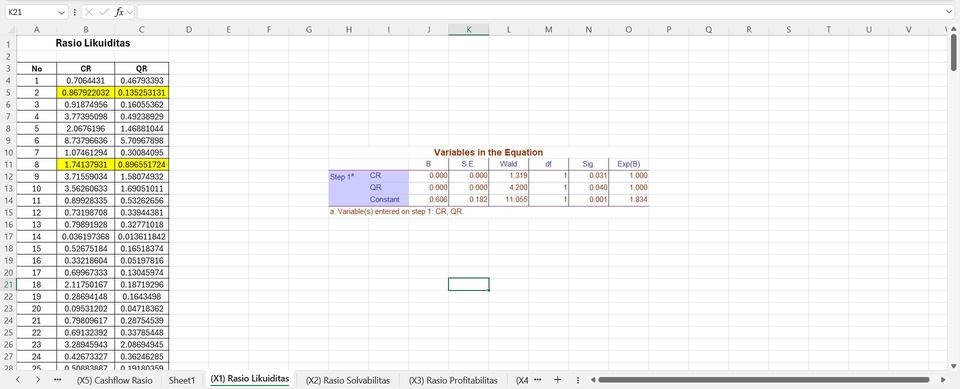Click the yellow highlighted cell 0.867922032
Image resolution: width=960 pixels, height=389 pixels.
pos(86,93)
